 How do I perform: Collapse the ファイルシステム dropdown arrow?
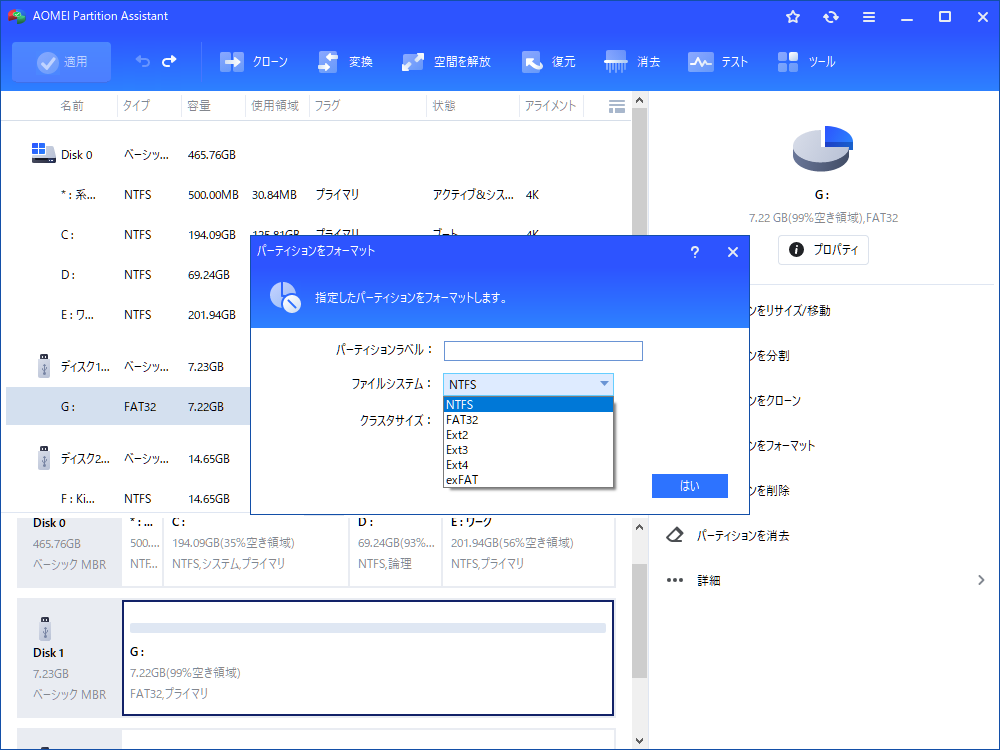coord(604,384)
